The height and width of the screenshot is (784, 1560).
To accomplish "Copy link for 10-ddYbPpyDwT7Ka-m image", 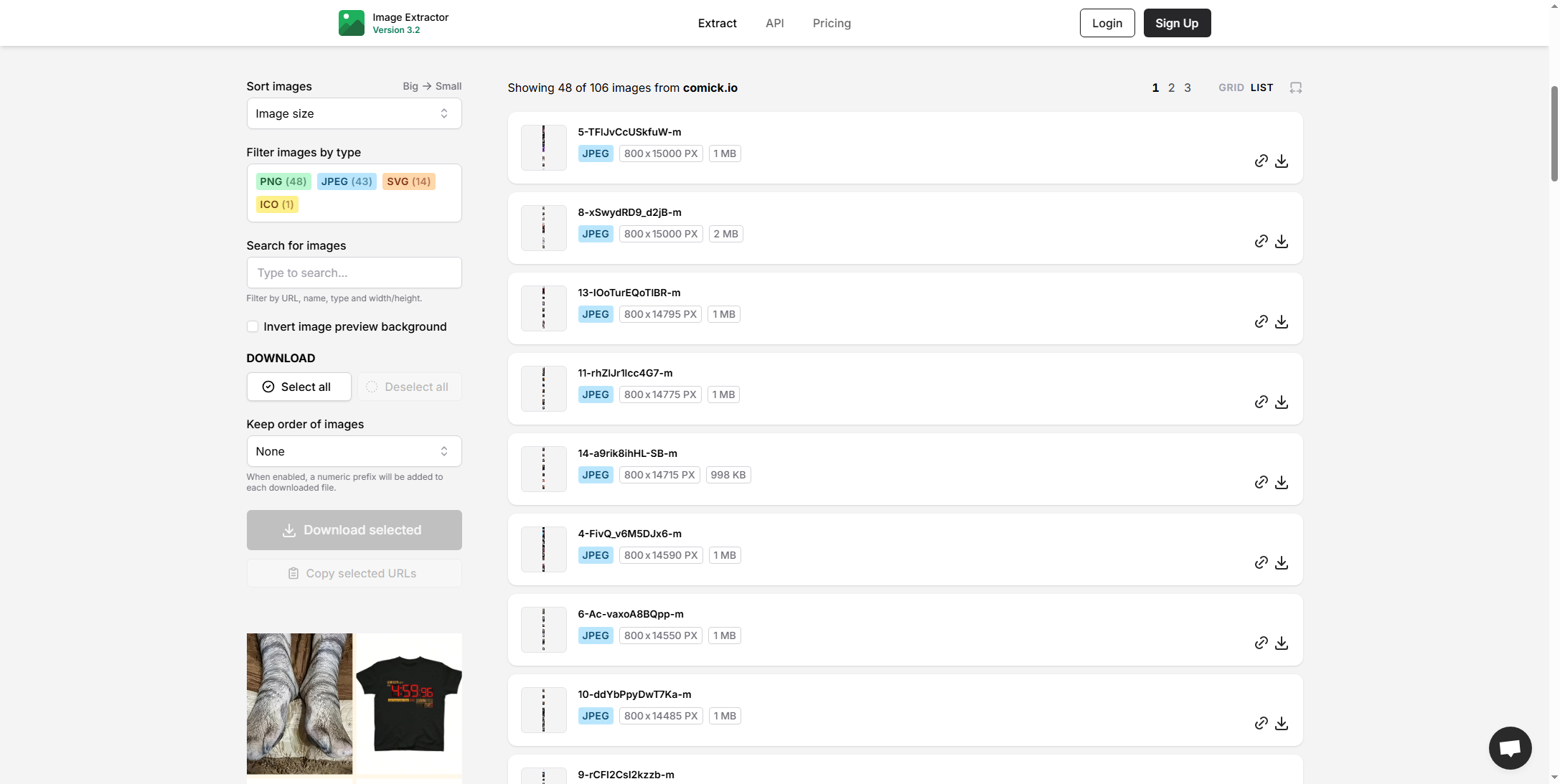I will pyautogui.click(x=1261, y=723).
